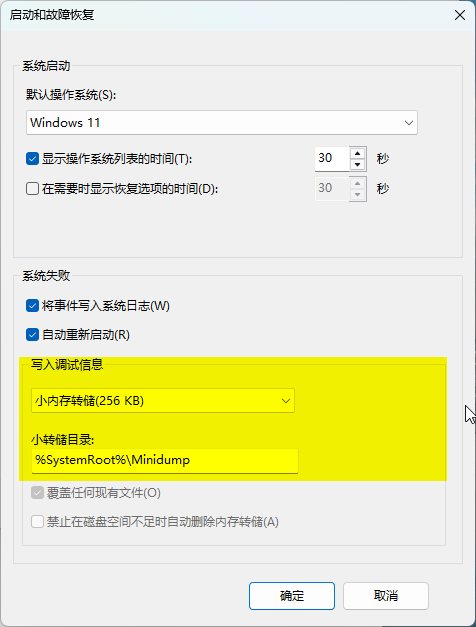
Task: Uncheck 将事件写入系统日志 checkbox
Action: pos(32,306)
